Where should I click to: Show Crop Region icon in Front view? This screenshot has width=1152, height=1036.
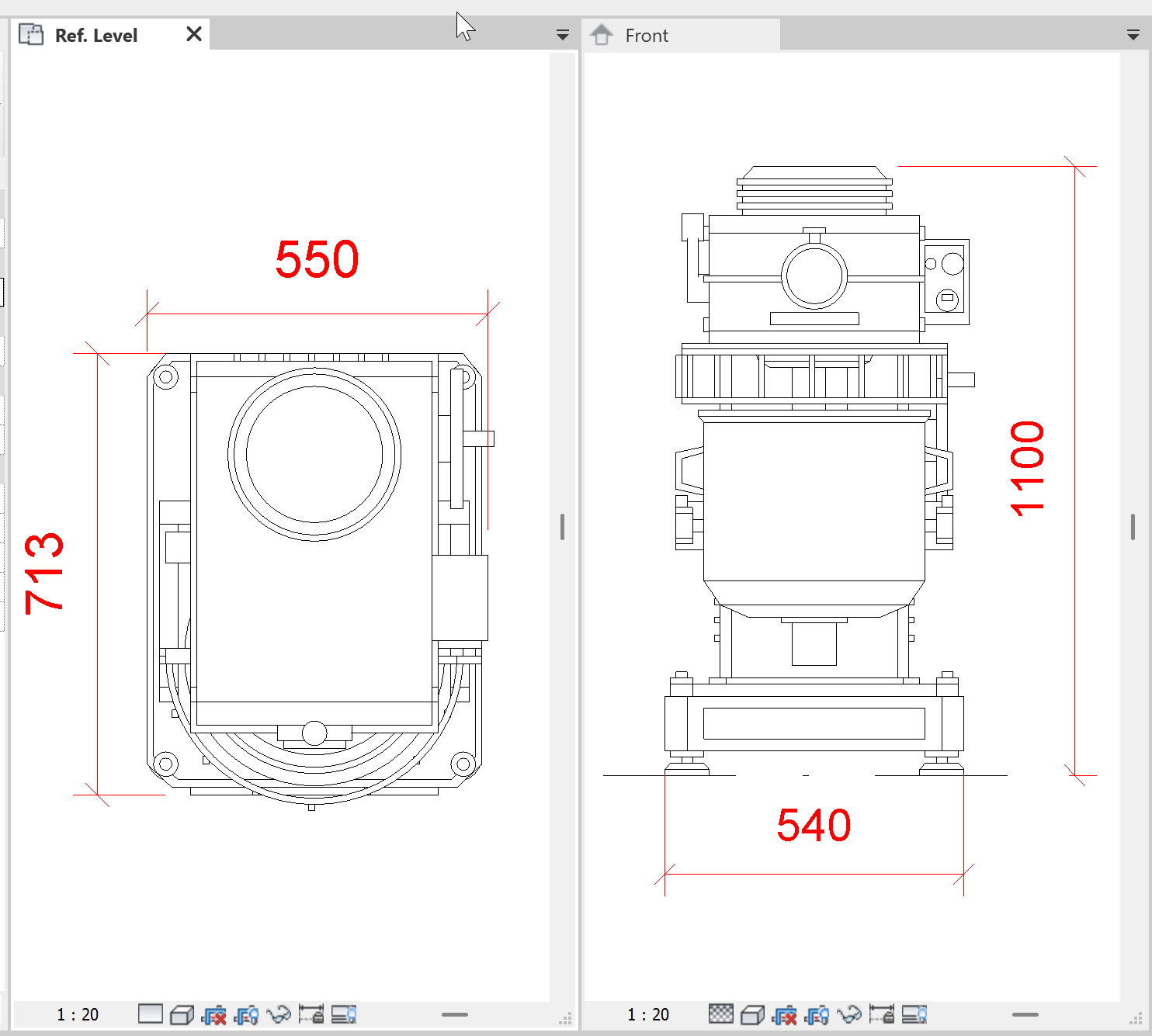coord(817,1014)
